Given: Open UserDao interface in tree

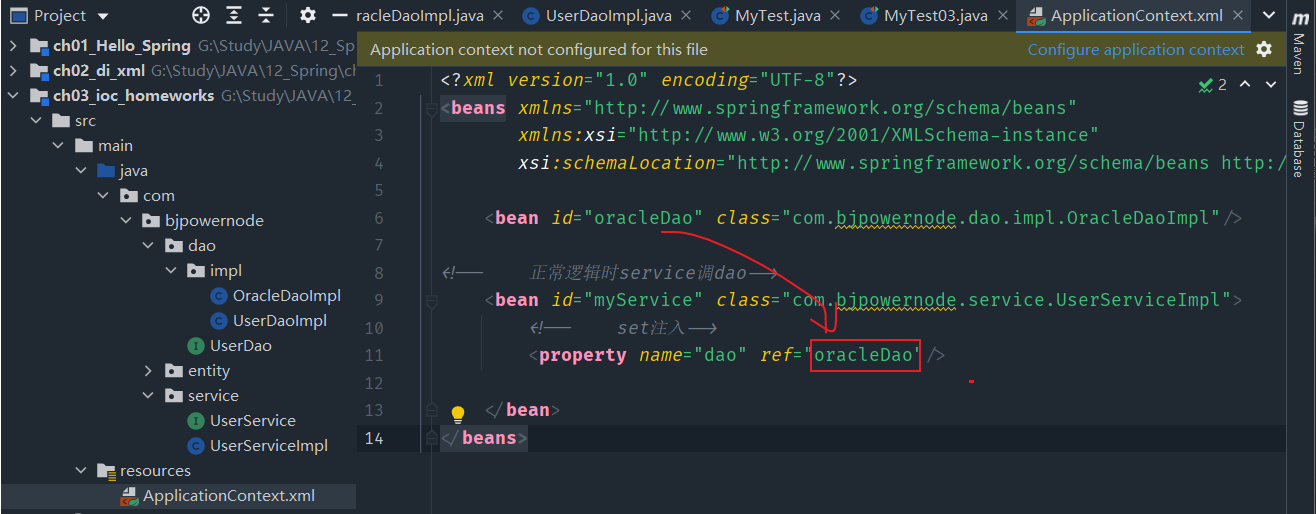Looking at the screenshot, I should [x=241, y=346].
